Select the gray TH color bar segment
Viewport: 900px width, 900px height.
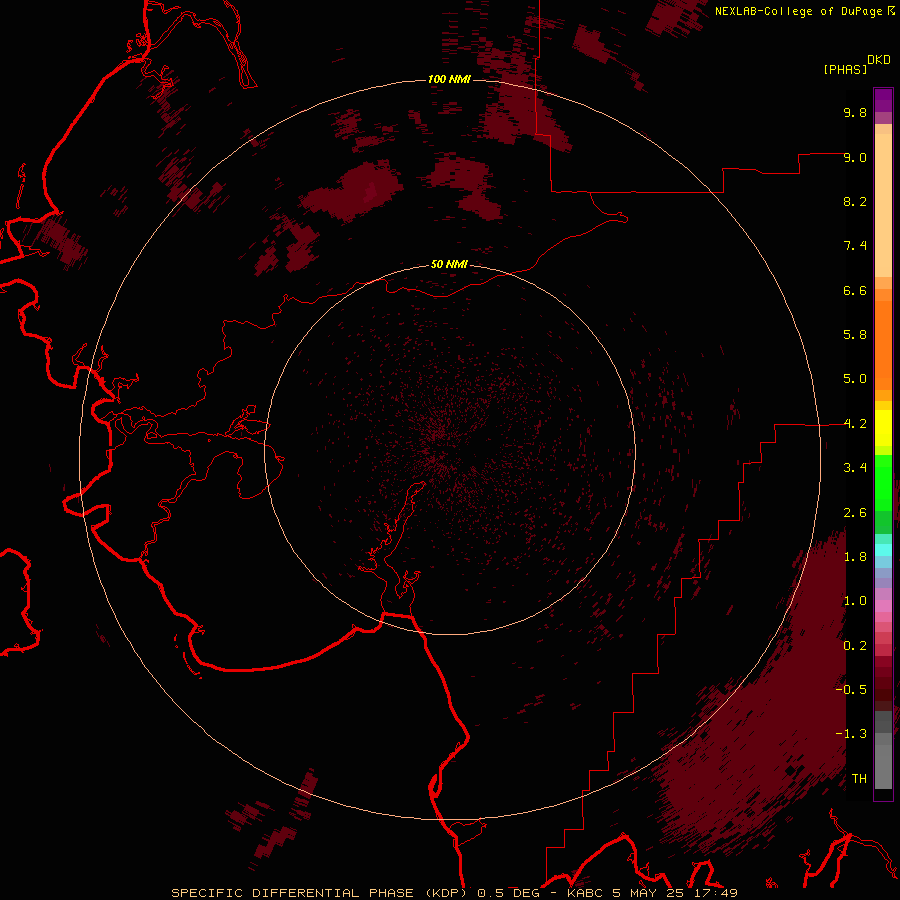(883, 766)
